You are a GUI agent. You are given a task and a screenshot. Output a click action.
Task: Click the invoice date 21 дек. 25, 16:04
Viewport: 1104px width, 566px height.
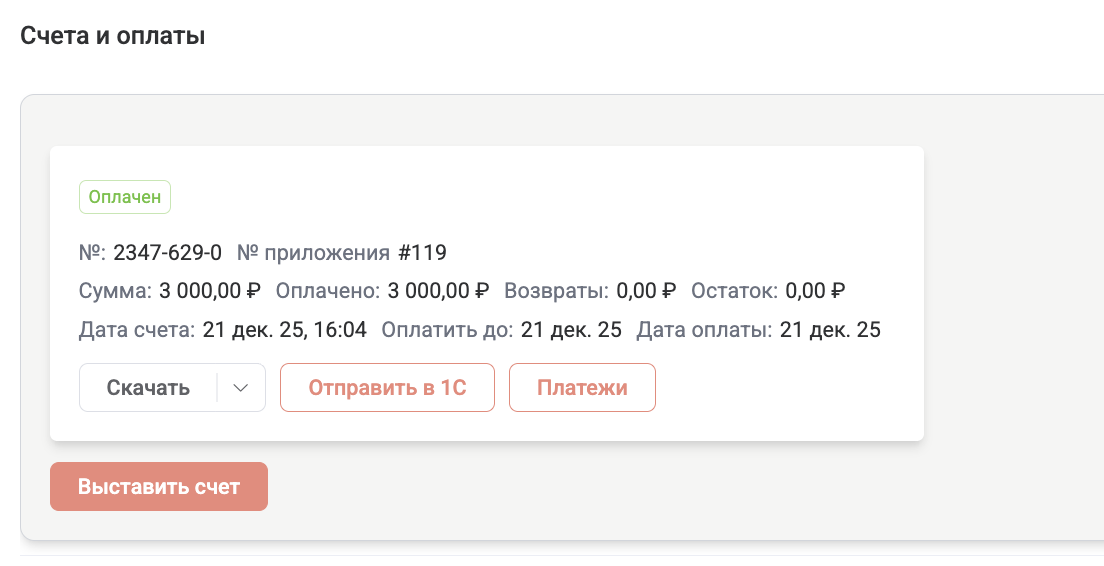tap(285, 330)
